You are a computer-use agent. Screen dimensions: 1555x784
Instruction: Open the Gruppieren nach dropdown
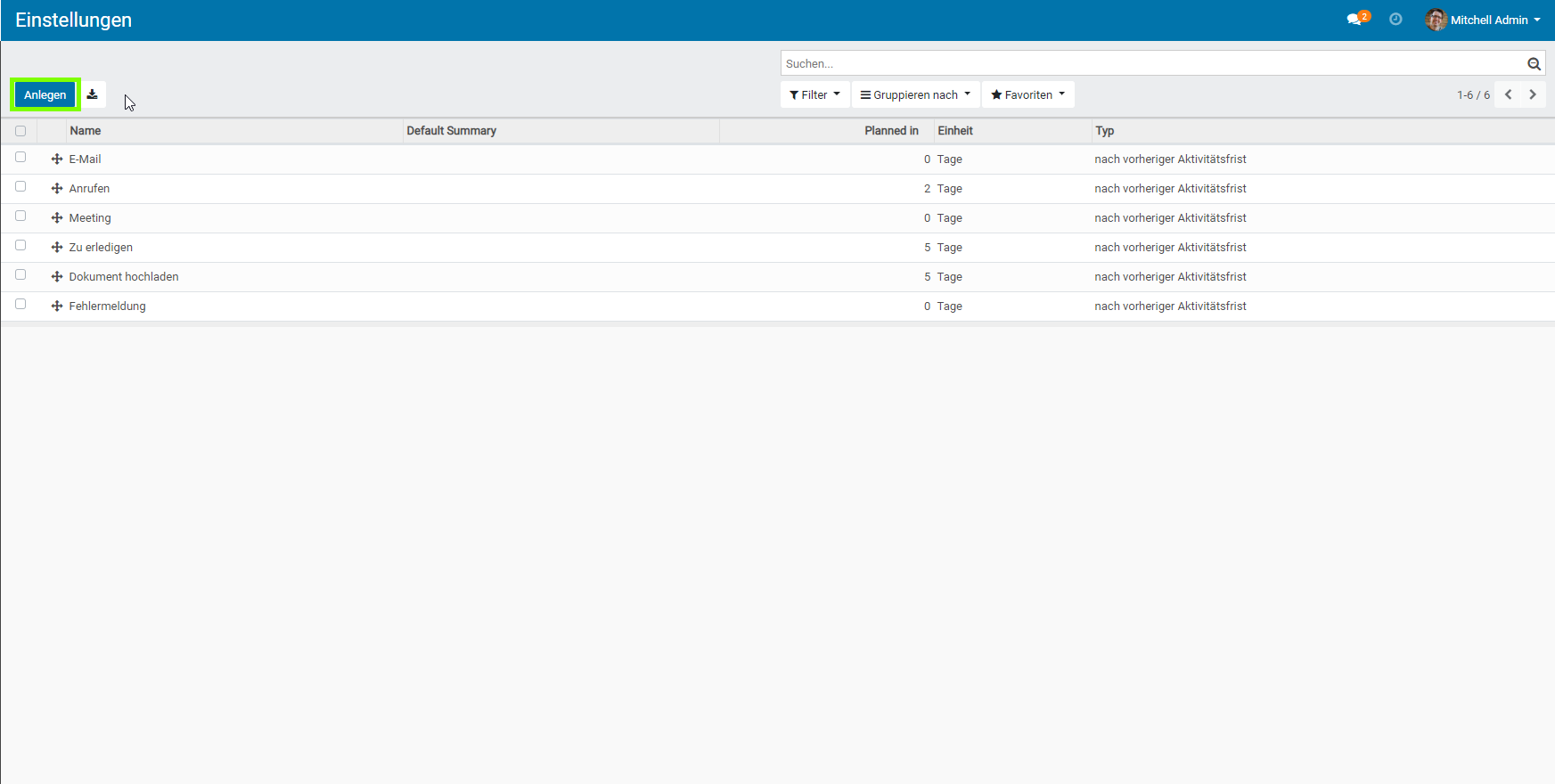pos(915,94)
